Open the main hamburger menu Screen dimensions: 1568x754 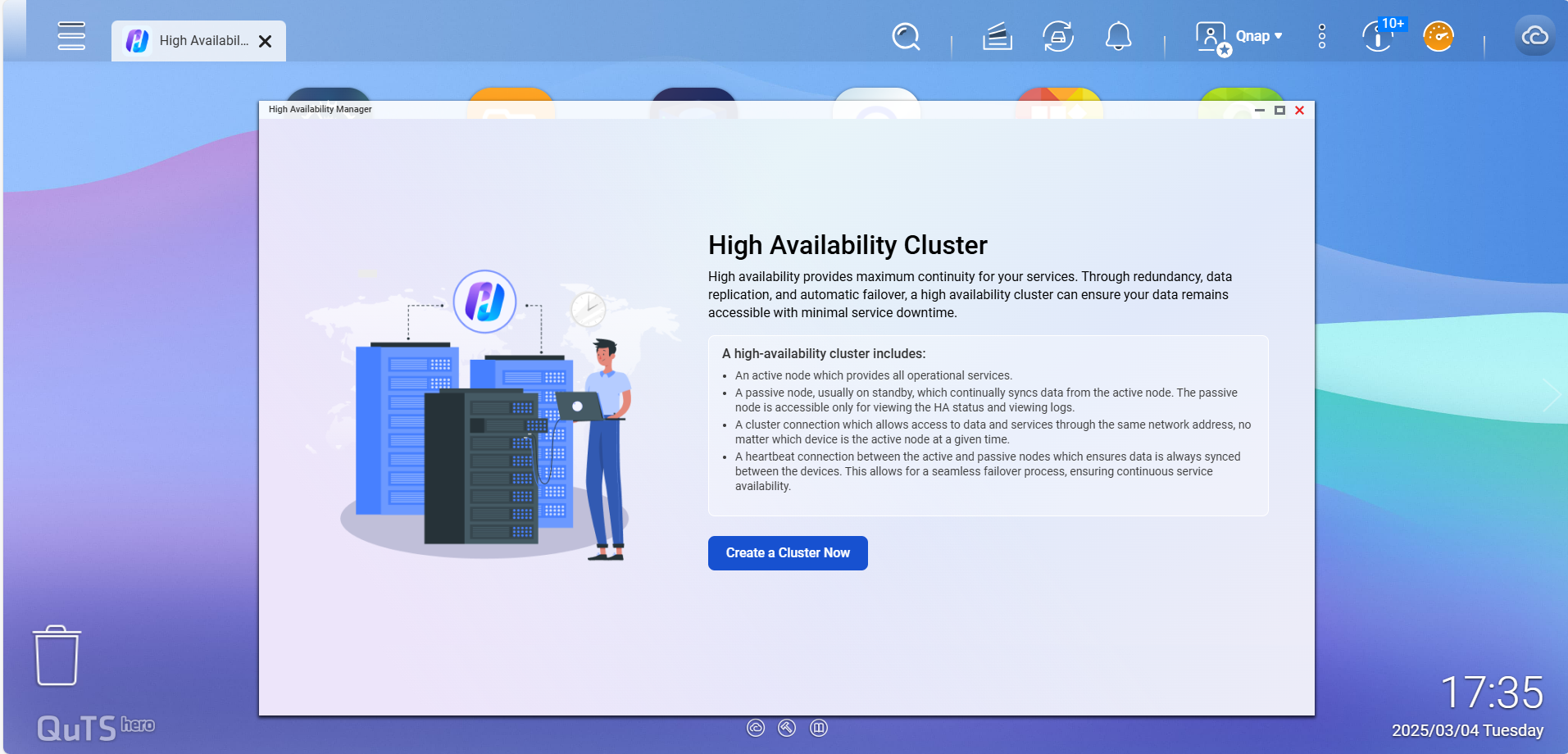(71, 36)
